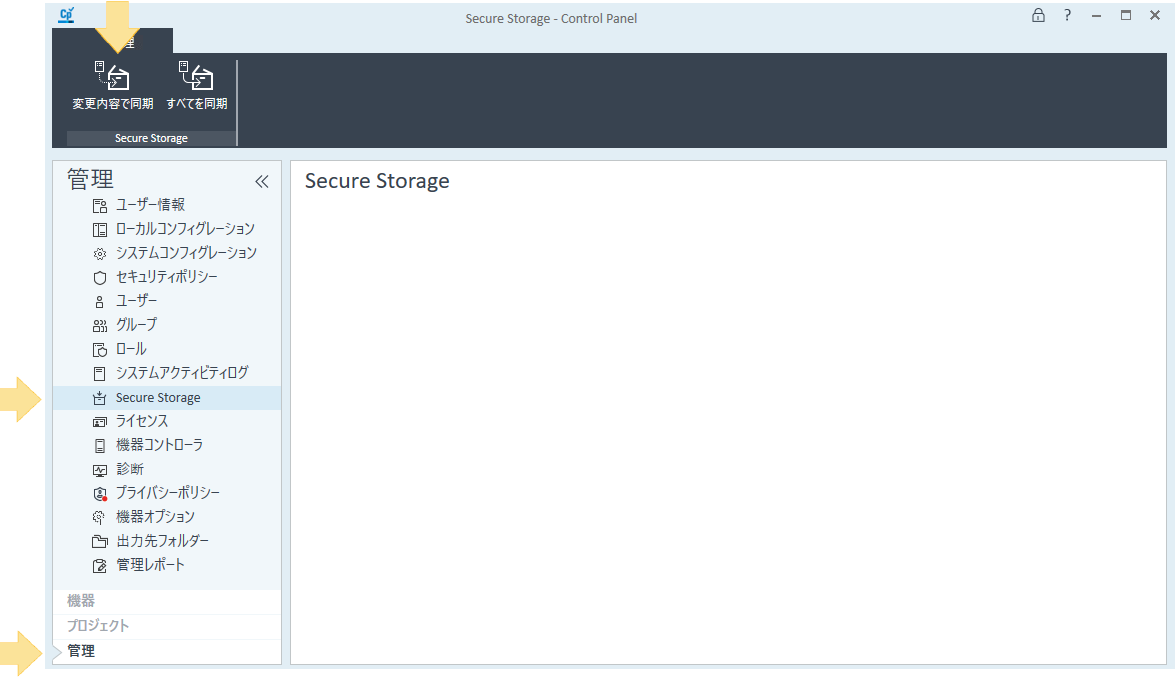The height and width of the screenshot is (688, 1176).
Task: Click the 管理 pane heading
Action: tap(90, 179)
